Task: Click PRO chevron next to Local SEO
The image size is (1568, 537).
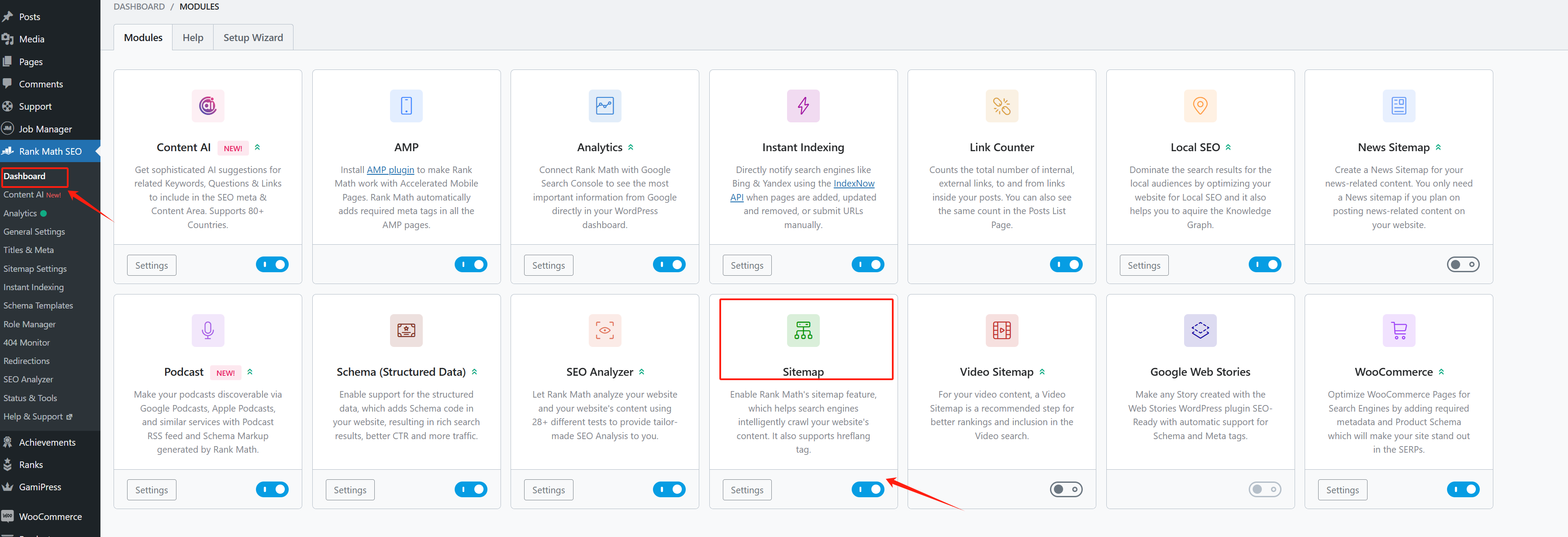Action: 1228,147
